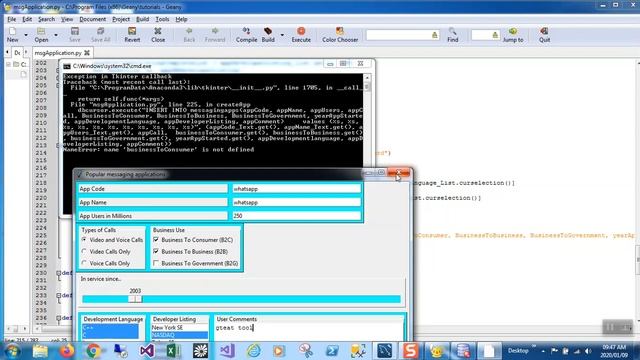The height and width of the screenshot is (360, 640).
Task: Click in the App Users in Millions field
Action: click(296, 216)
